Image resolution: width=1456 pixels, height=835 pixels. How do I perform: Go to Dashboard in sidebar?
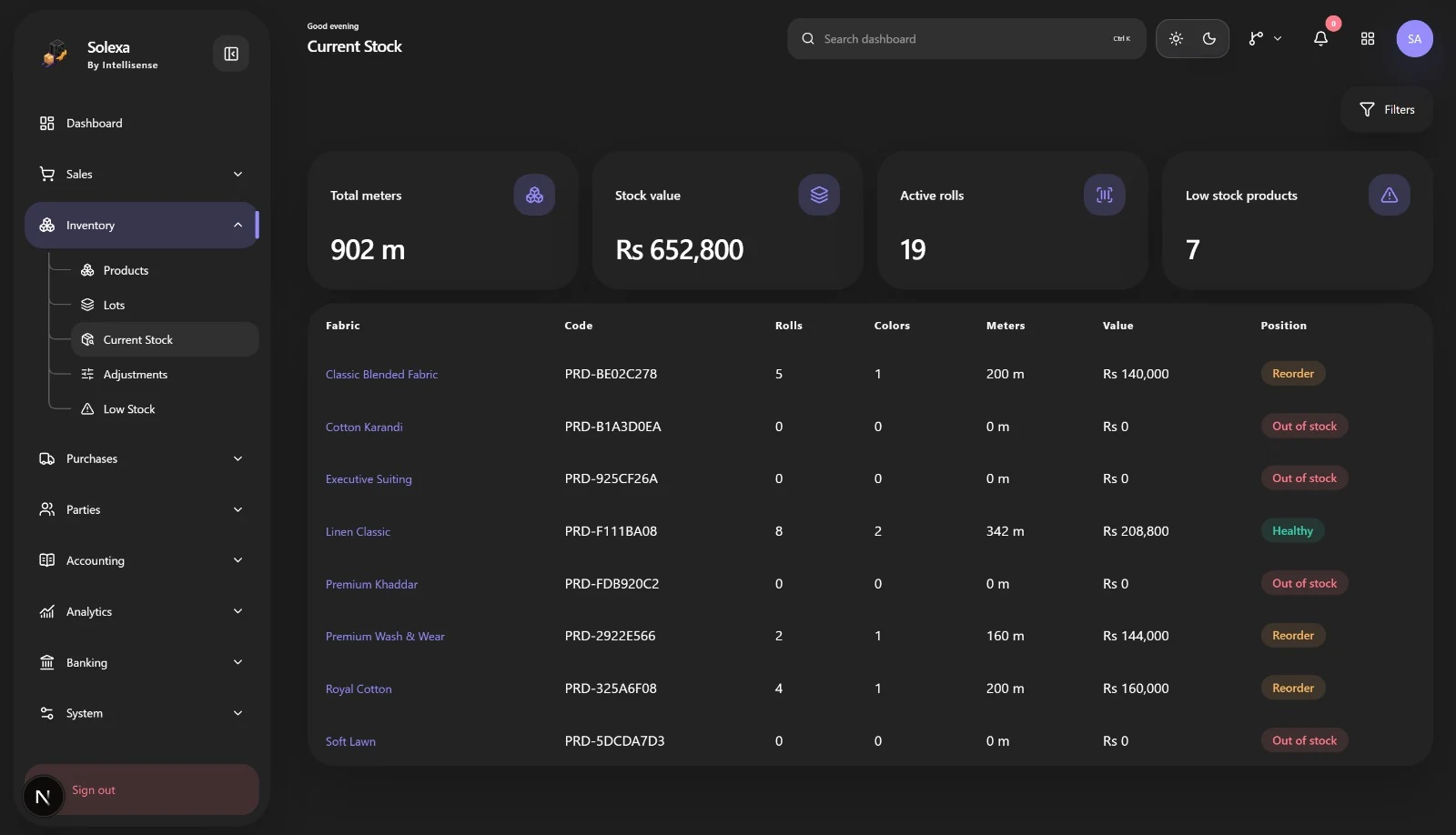click(141, 123)
